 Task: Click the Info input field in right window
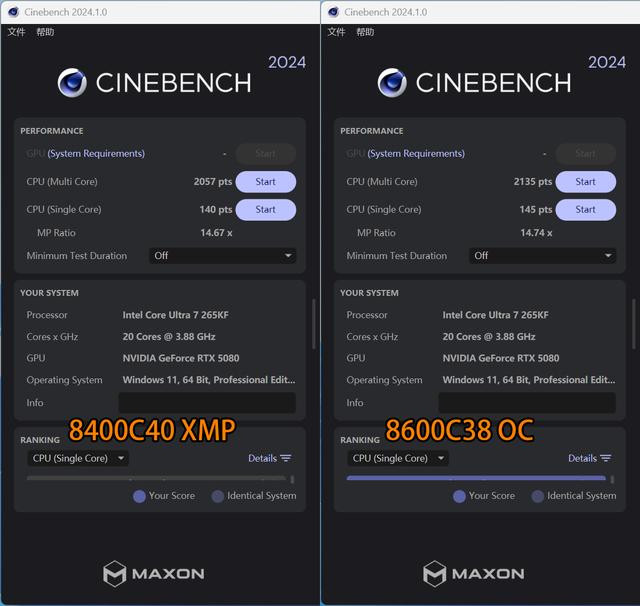pos(527,403)
